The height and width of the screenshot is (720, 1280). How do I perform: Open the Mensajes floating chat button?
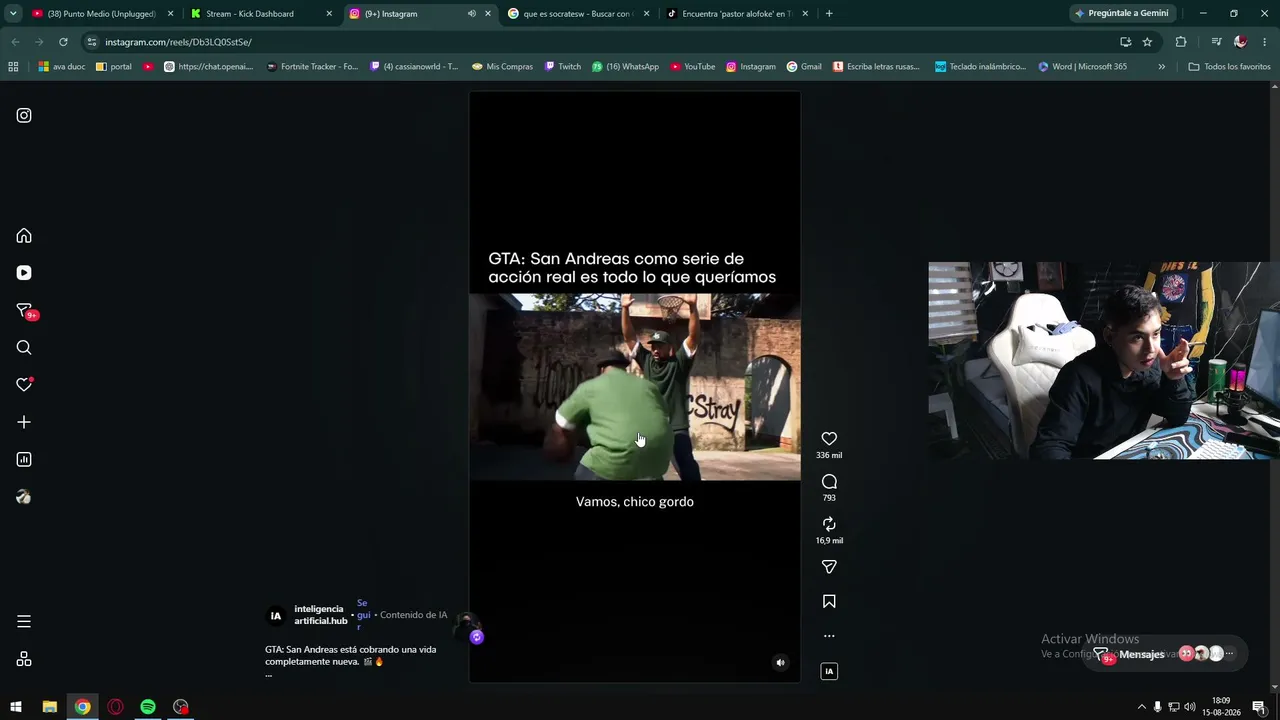(1141, 654)
